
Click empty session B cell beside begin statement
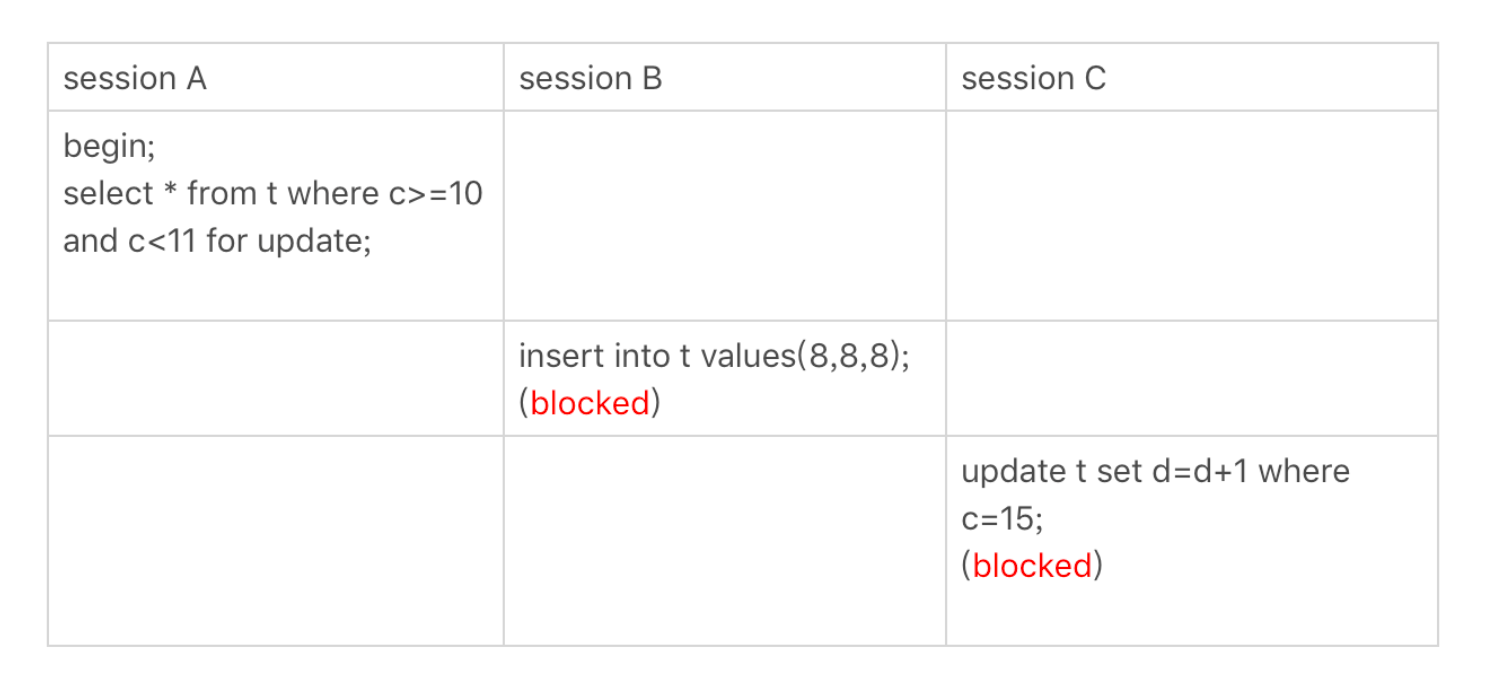coord(724,216)
